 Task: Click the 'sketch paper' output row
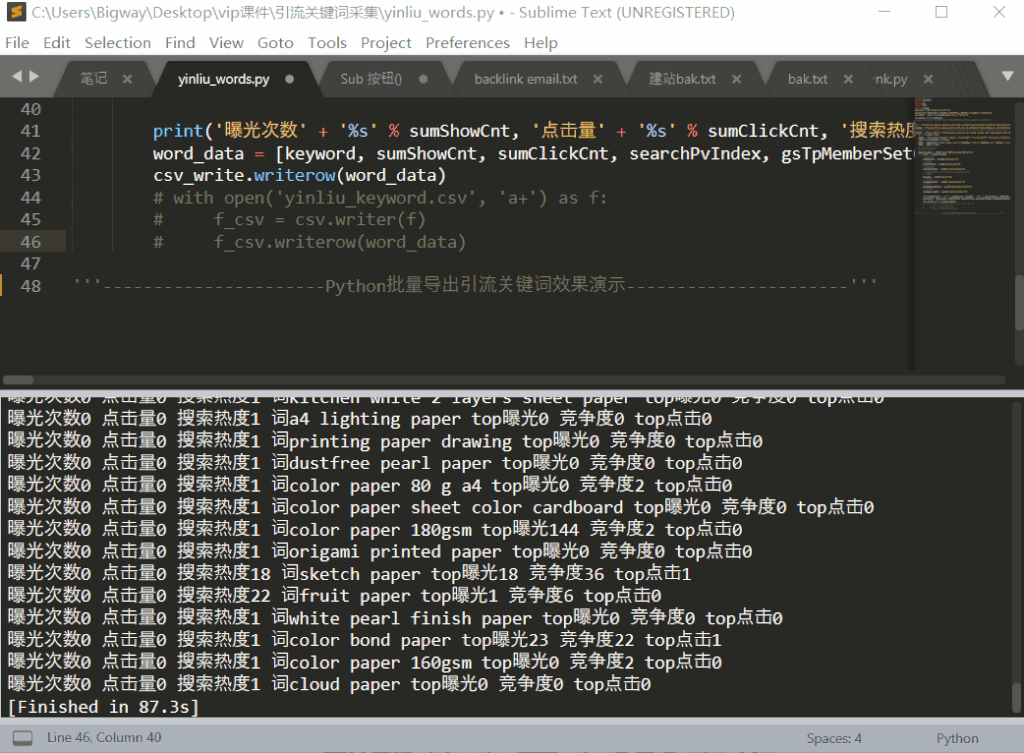pos(349,573)
